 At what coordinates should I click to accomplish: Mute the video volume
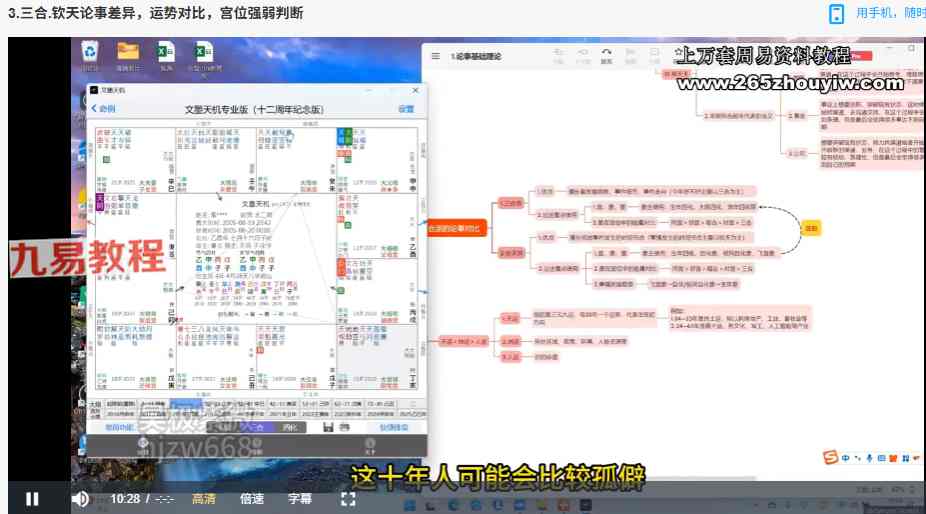tap(80, 498)
